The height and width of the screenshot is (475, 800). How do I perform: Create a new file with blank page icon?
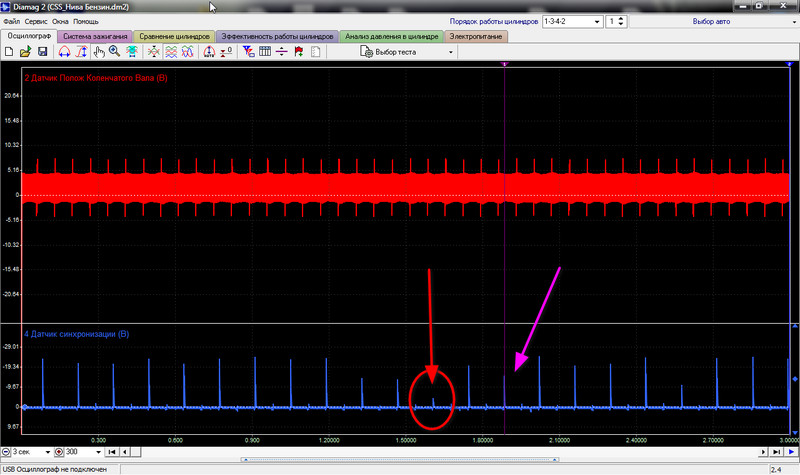pyautogui.click(x=9, y=52)
